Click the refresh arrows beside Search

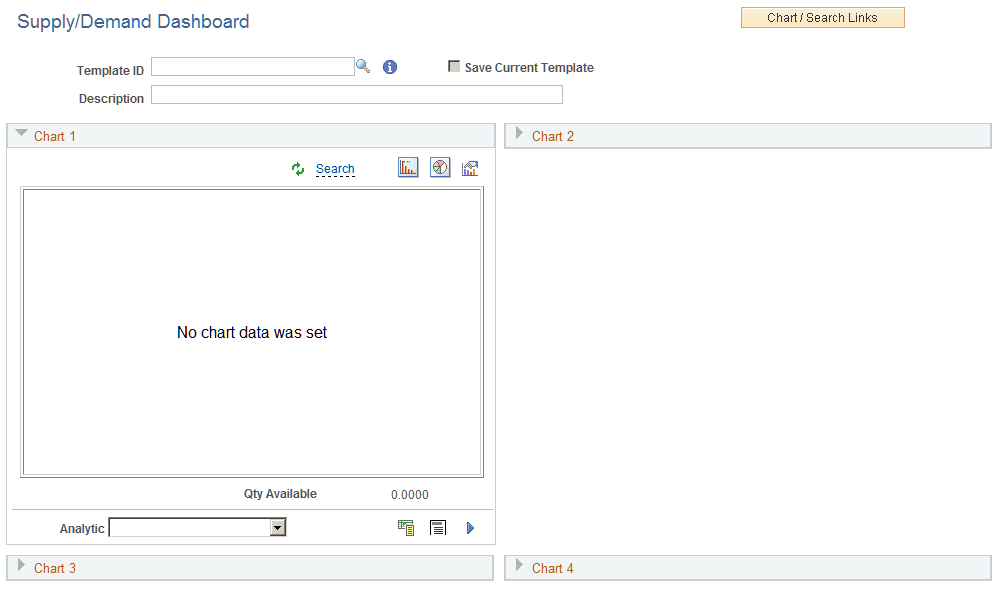[298, 168]
